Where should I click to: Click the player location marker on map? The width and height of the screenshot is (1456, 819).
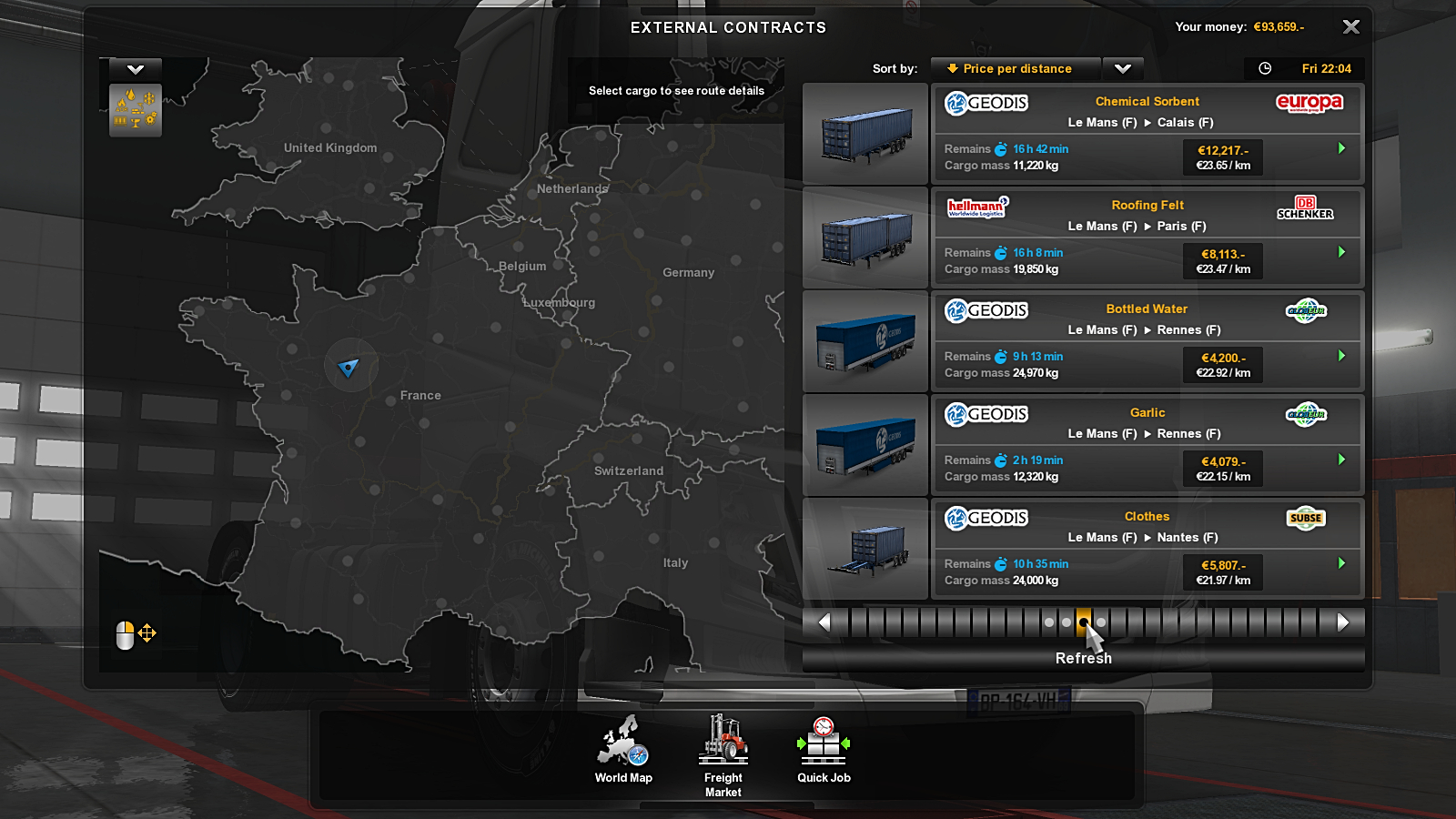pos(349,367)
